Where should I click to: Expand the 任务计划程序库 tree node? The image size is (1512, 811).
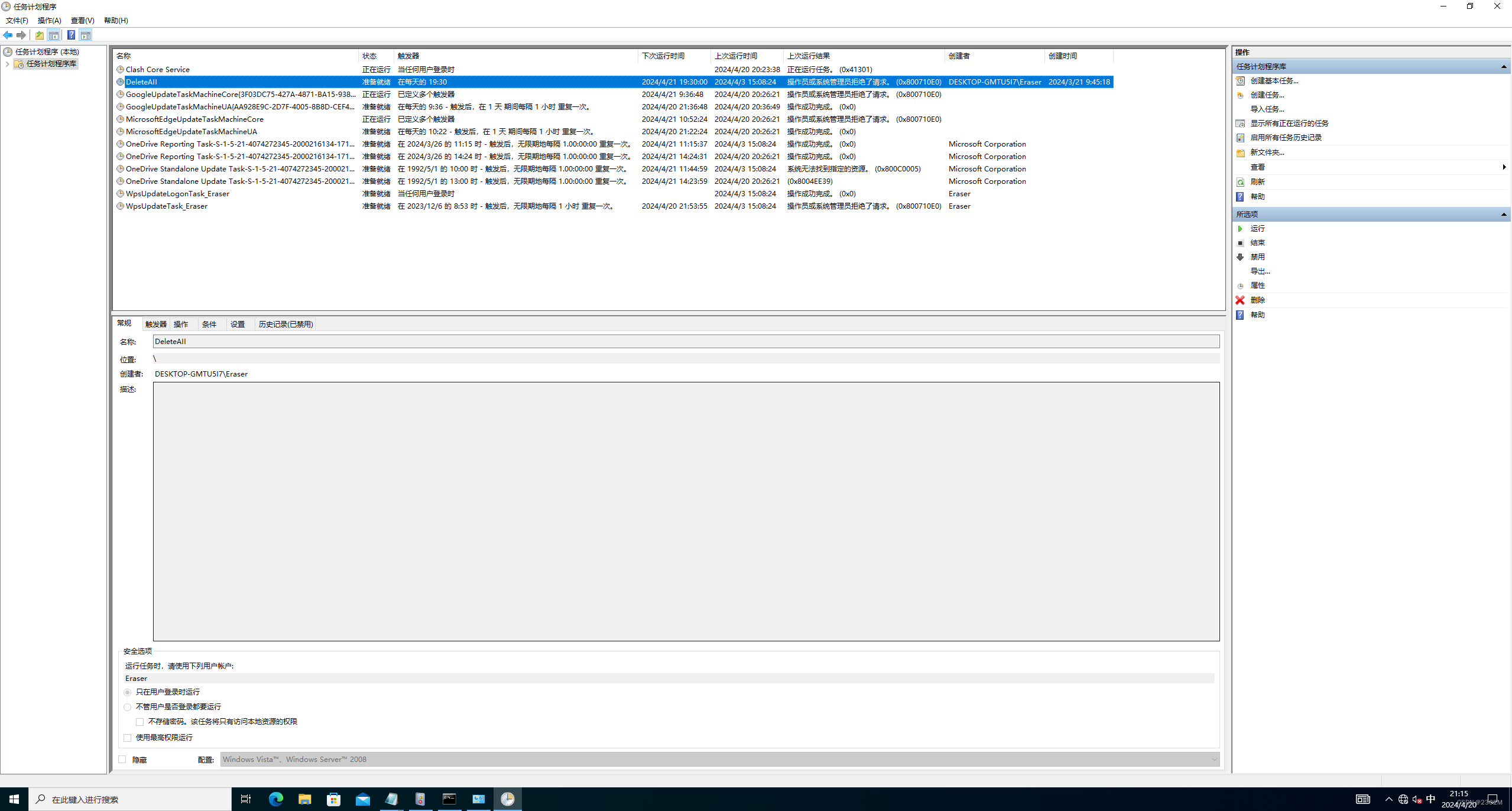point(7,64)
